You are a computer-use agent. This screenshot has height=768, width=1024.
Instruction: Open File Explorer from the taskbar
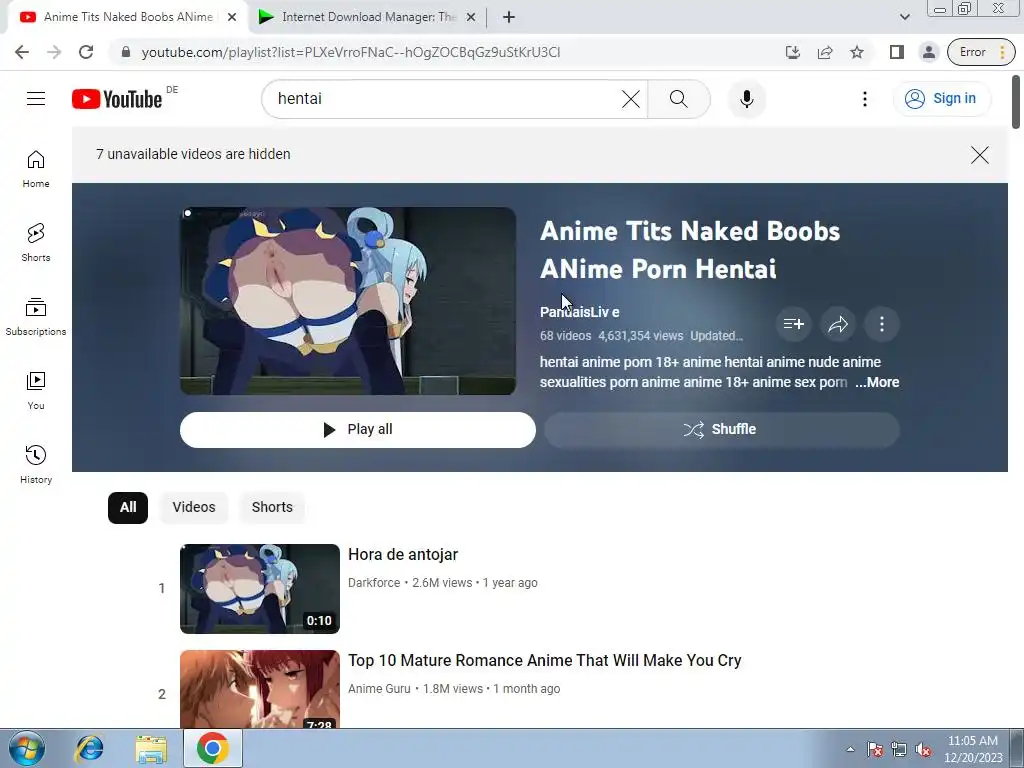[151, 749]
